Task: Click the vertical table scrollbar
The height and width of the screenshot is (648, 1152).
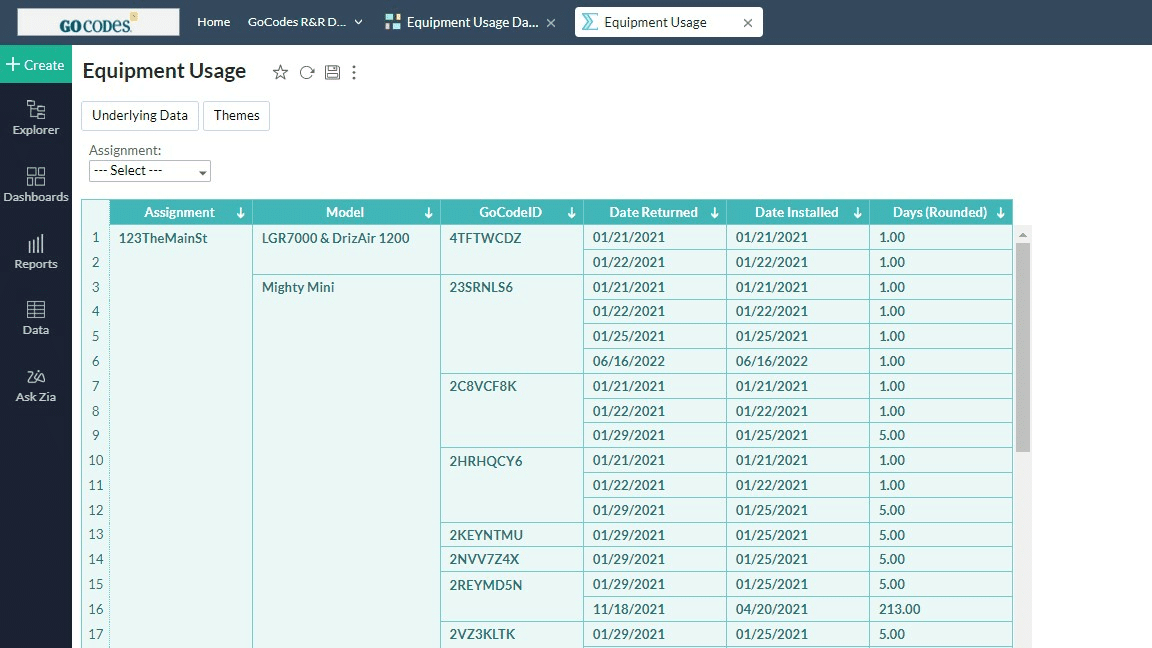Action: (1023, 345)
